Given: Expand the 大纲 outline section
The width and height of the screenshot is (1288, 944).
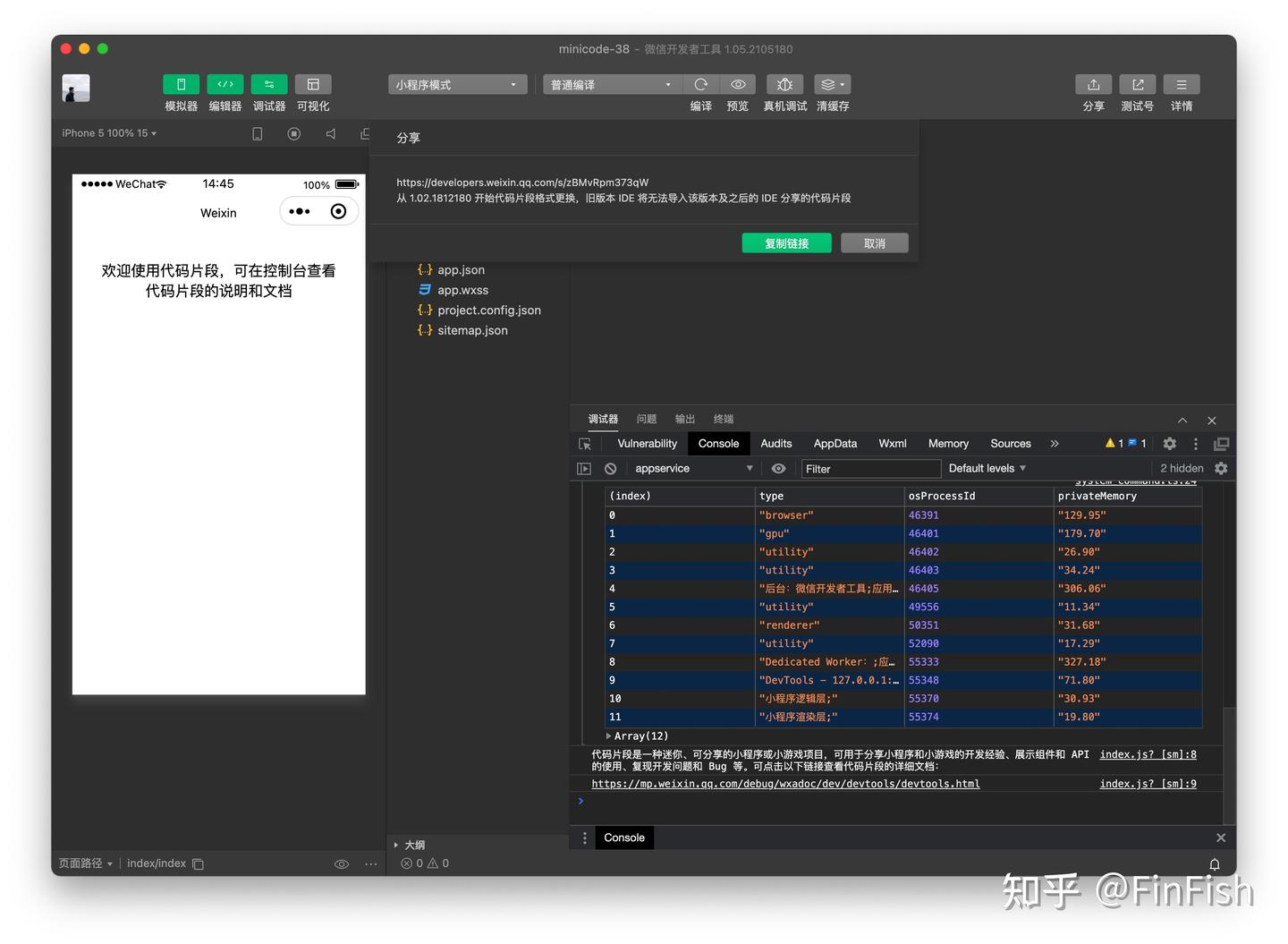Looking at the screenshot, I should [409, 845].
